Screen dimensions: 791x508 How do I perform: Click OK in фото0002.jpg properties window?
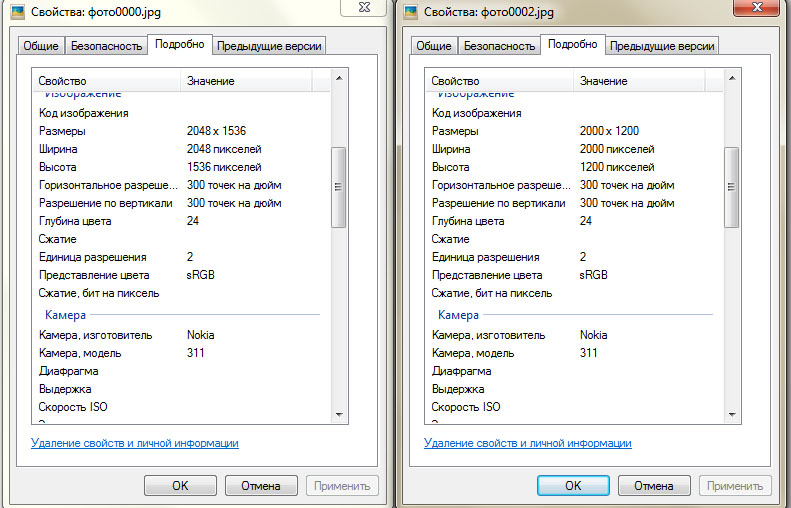tap(573, 485)
